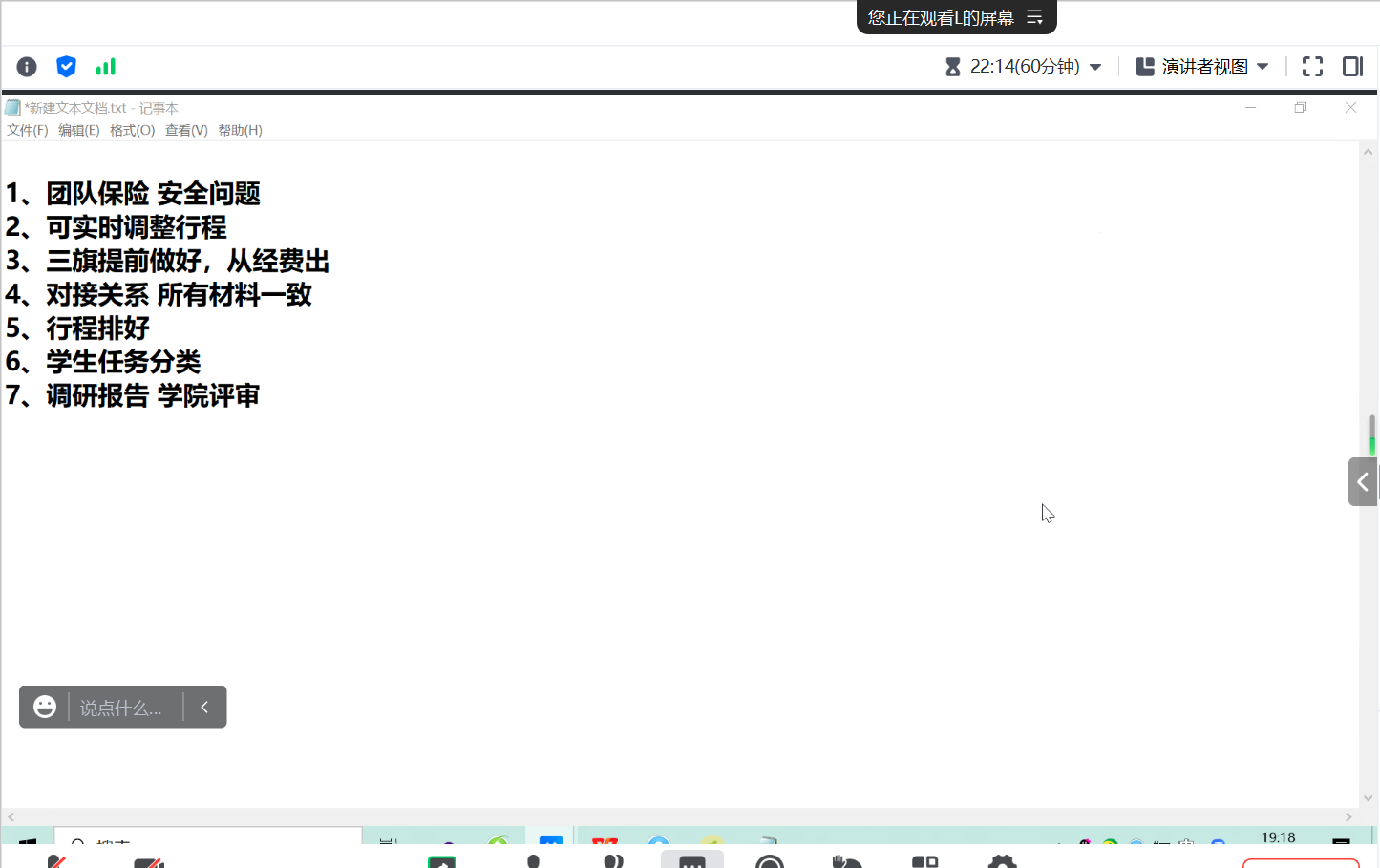
Task: Start cloud recording with the record icon
Action: tap(771, 862)
